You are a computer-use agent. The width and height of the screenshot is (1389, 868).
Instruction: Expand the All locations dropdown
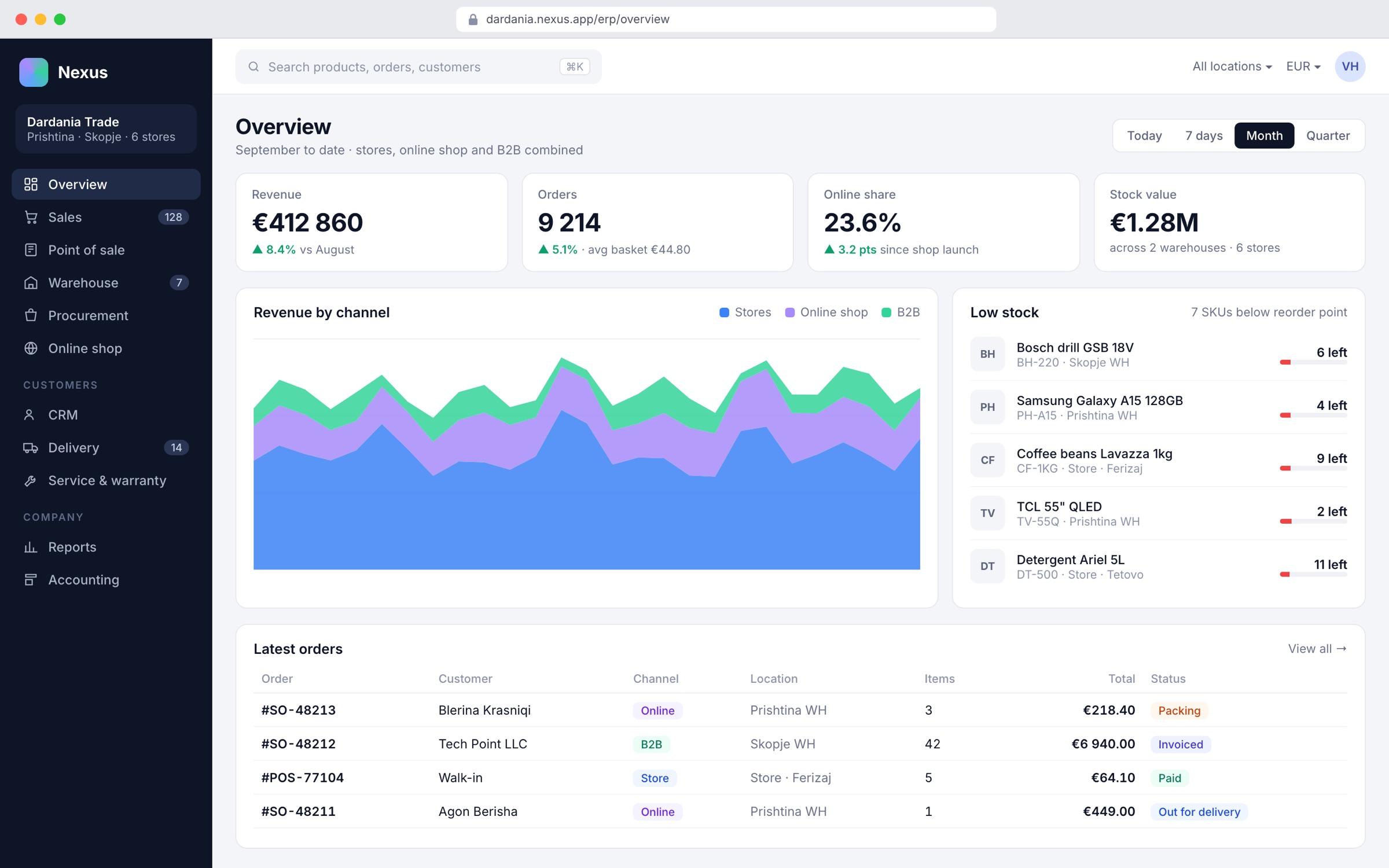[x=1232, y=67]
